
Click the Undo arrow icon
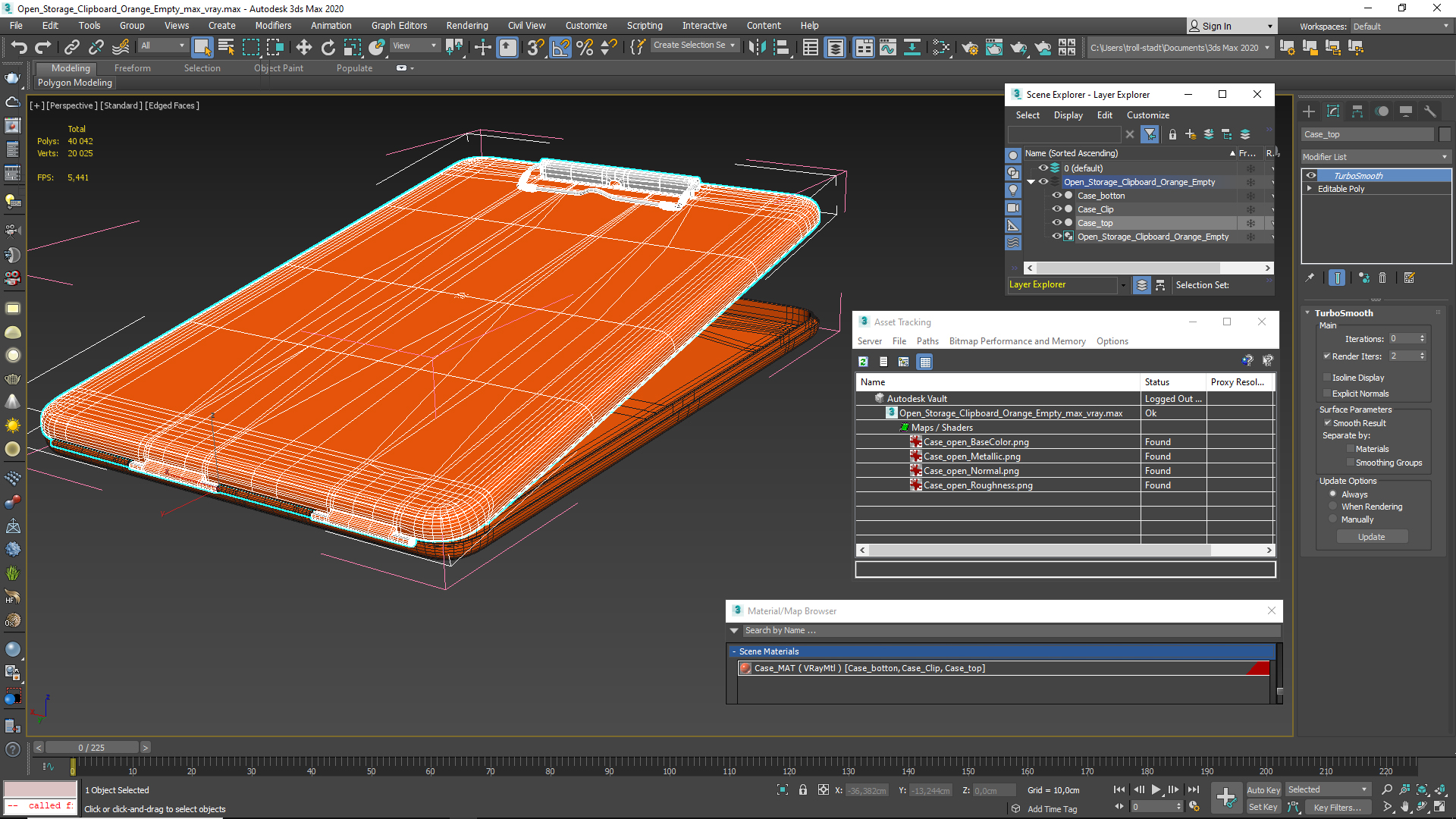(x=18, y=48)
